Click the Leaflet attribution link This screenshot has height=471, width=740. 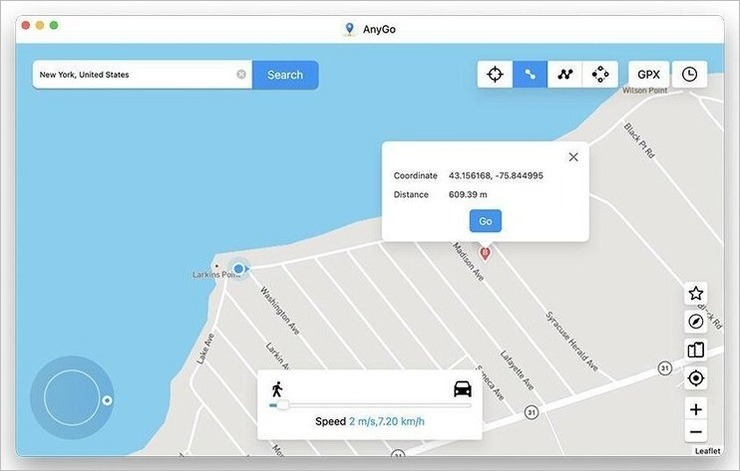click(707, 451)
